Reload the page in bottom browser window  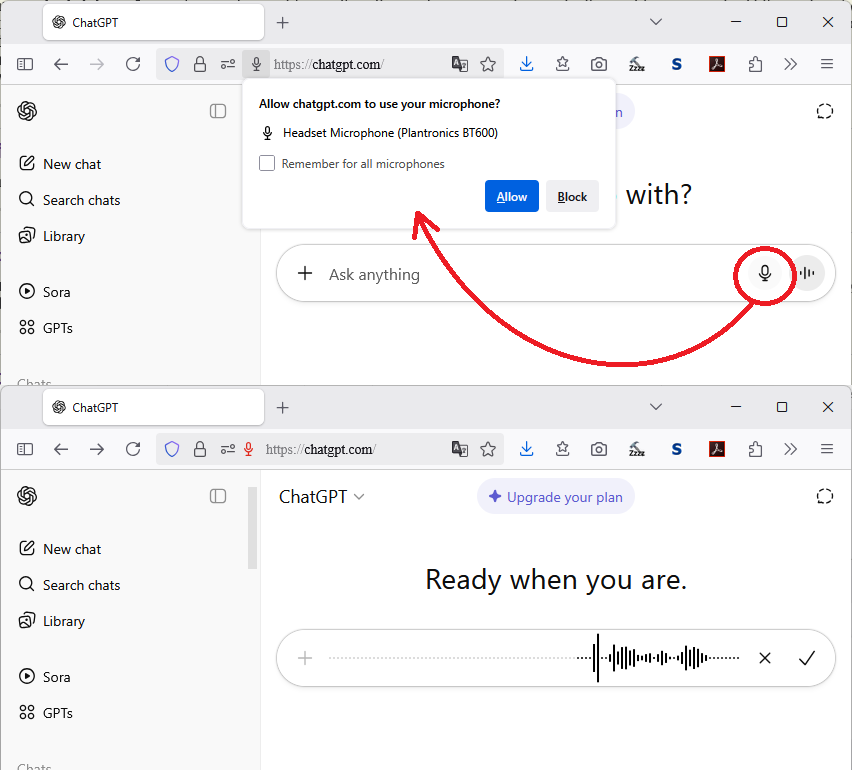pos(133,449)
